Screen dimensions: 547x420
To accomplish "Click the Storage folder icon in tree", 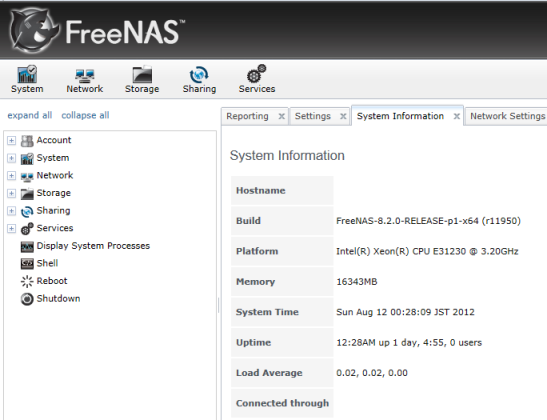I will 27,194.
